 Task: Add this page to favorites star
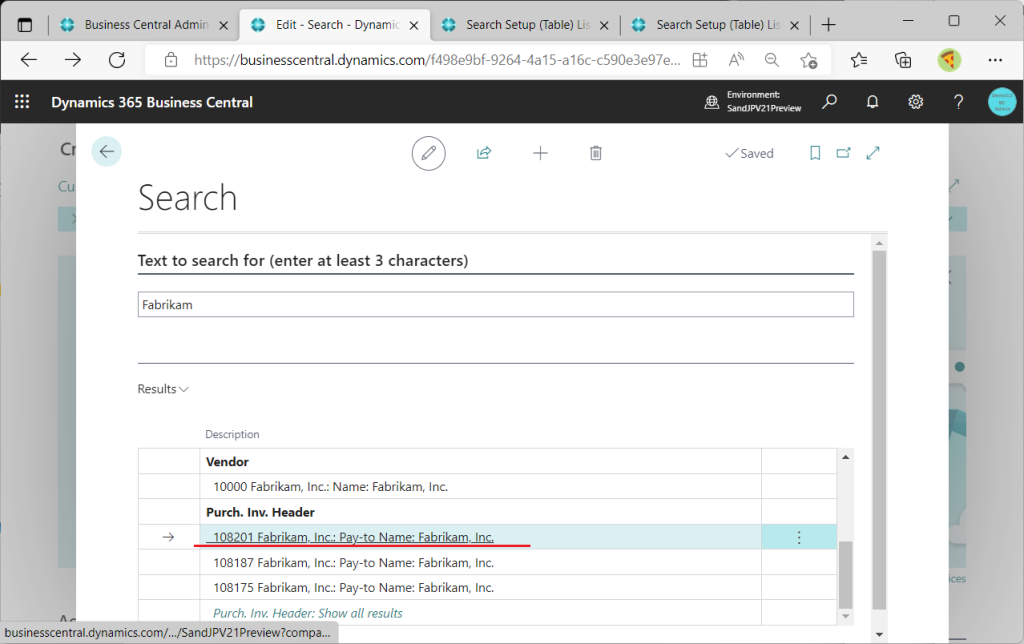(x=808, y=60)
